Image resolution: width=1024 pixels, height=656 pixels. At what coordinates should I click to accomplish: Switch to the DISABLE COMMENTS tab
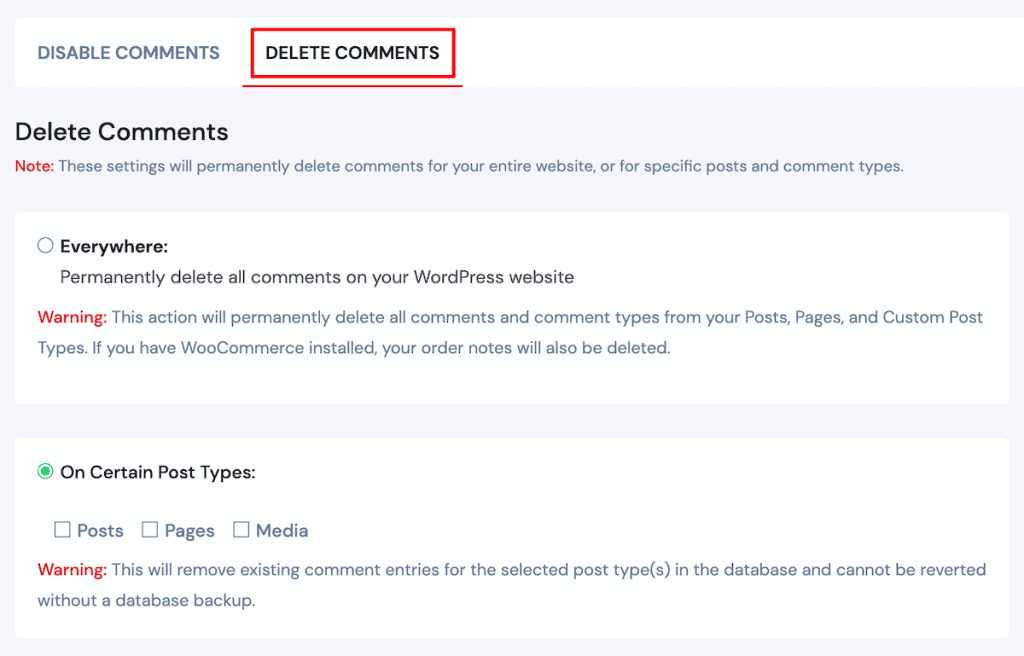[x=128, y=52]
